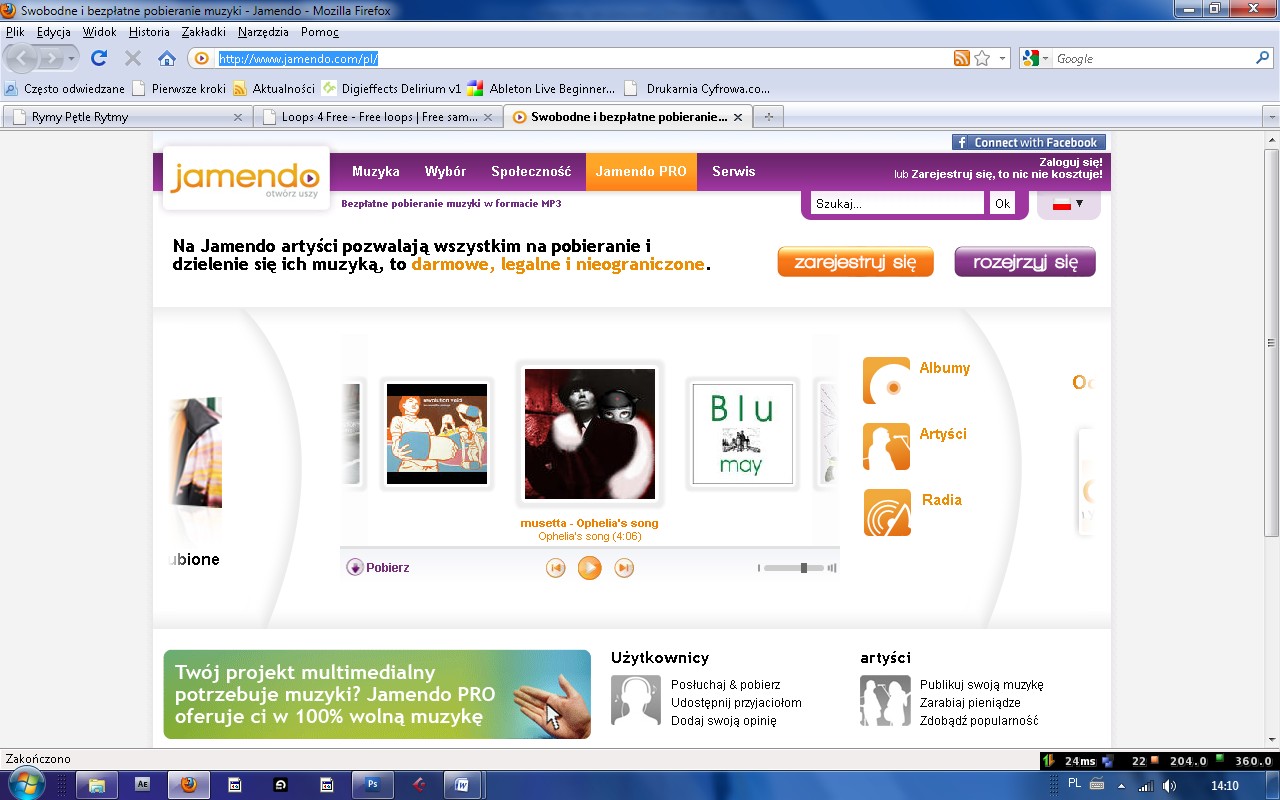Click the browser forward arrow button
The image size is (1280, 800).
[51, 58]
